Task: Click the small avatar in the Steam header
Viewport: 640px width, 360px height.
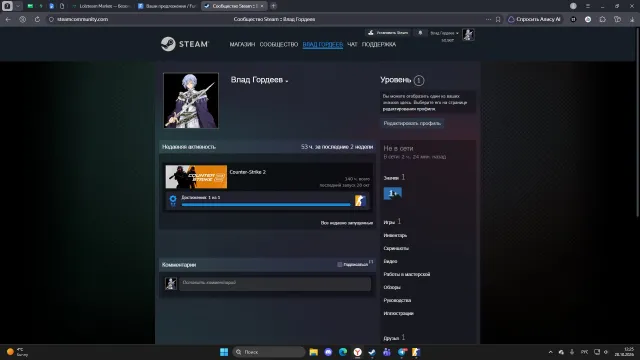Action: [x=468, y=35]
